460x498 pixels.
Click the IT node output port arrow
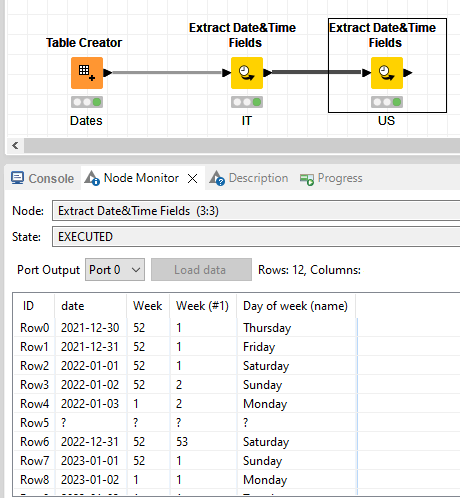coord(268,72)
